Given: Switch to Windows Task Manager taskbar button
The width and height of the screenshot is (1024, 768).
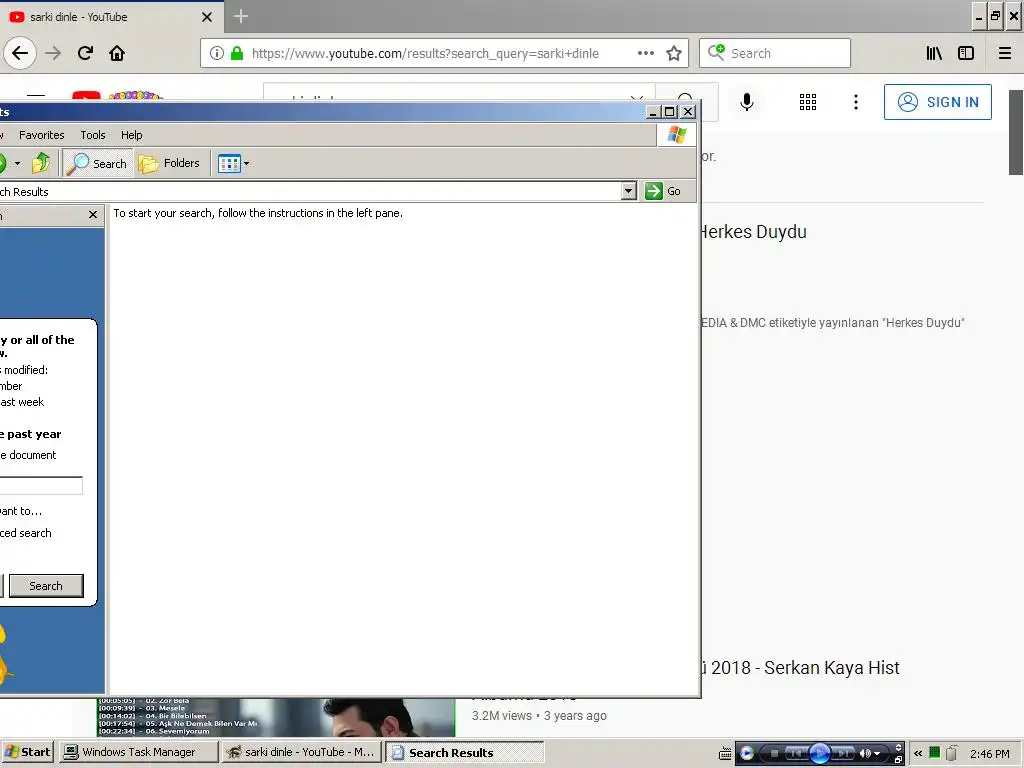Looking at the screenshot, I should (x=138, y=752).
